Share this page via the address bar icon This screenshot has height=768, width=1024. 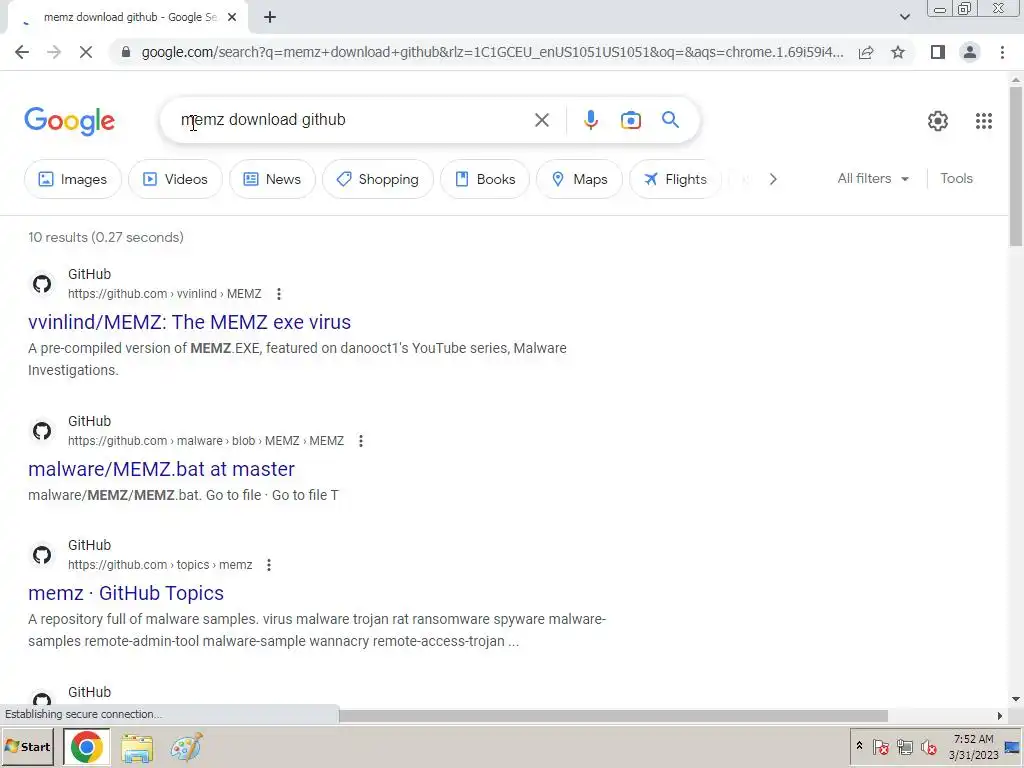click(866, 52)
